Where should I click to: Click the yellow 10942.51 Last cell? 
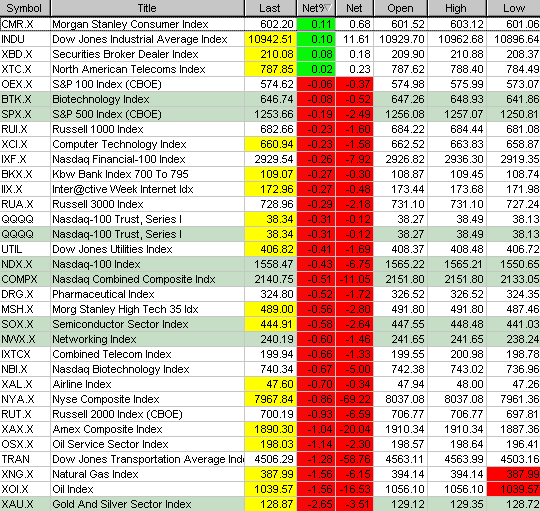point(271,39)
